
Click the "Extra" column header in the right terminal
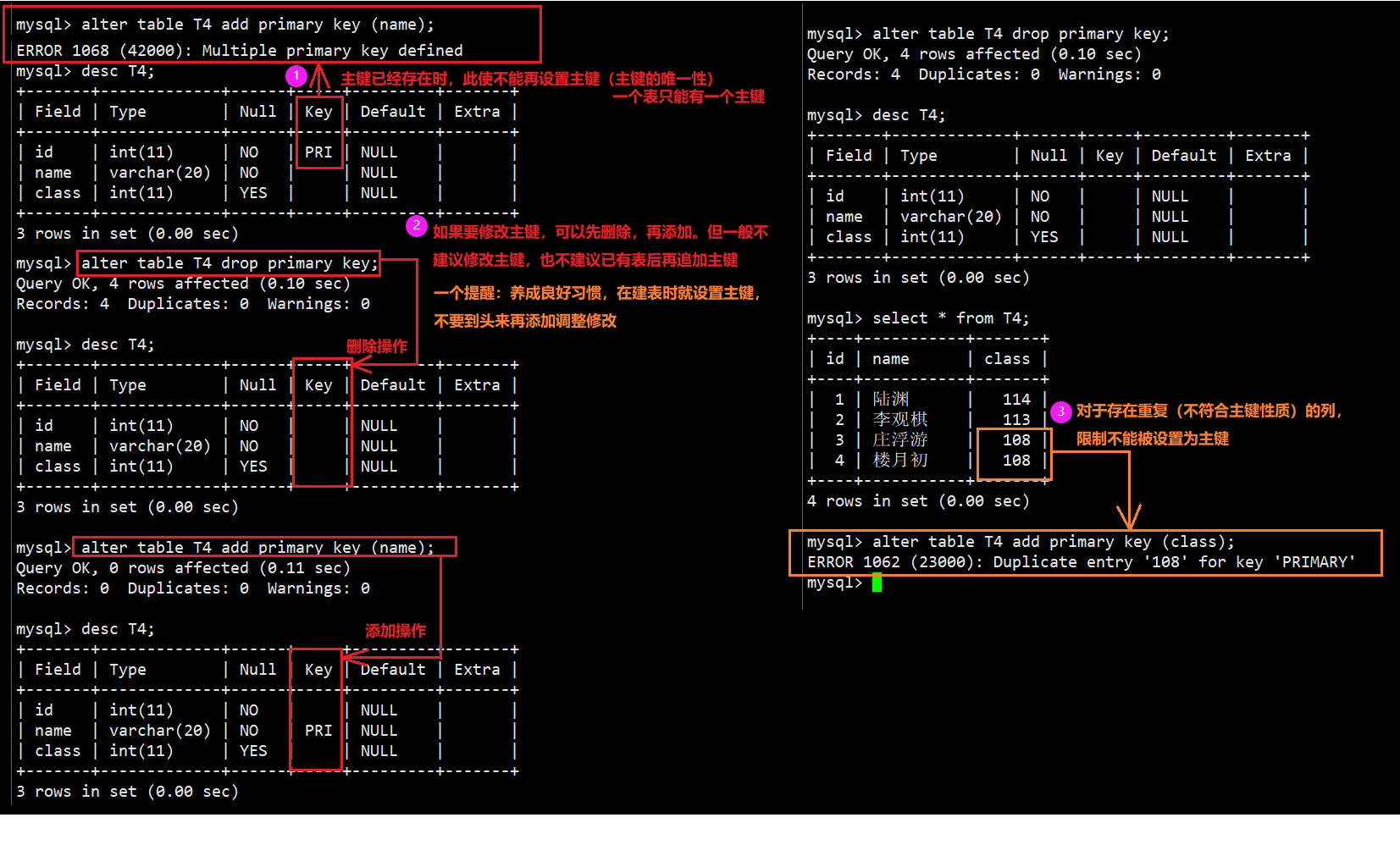[x=1268, y=156]
